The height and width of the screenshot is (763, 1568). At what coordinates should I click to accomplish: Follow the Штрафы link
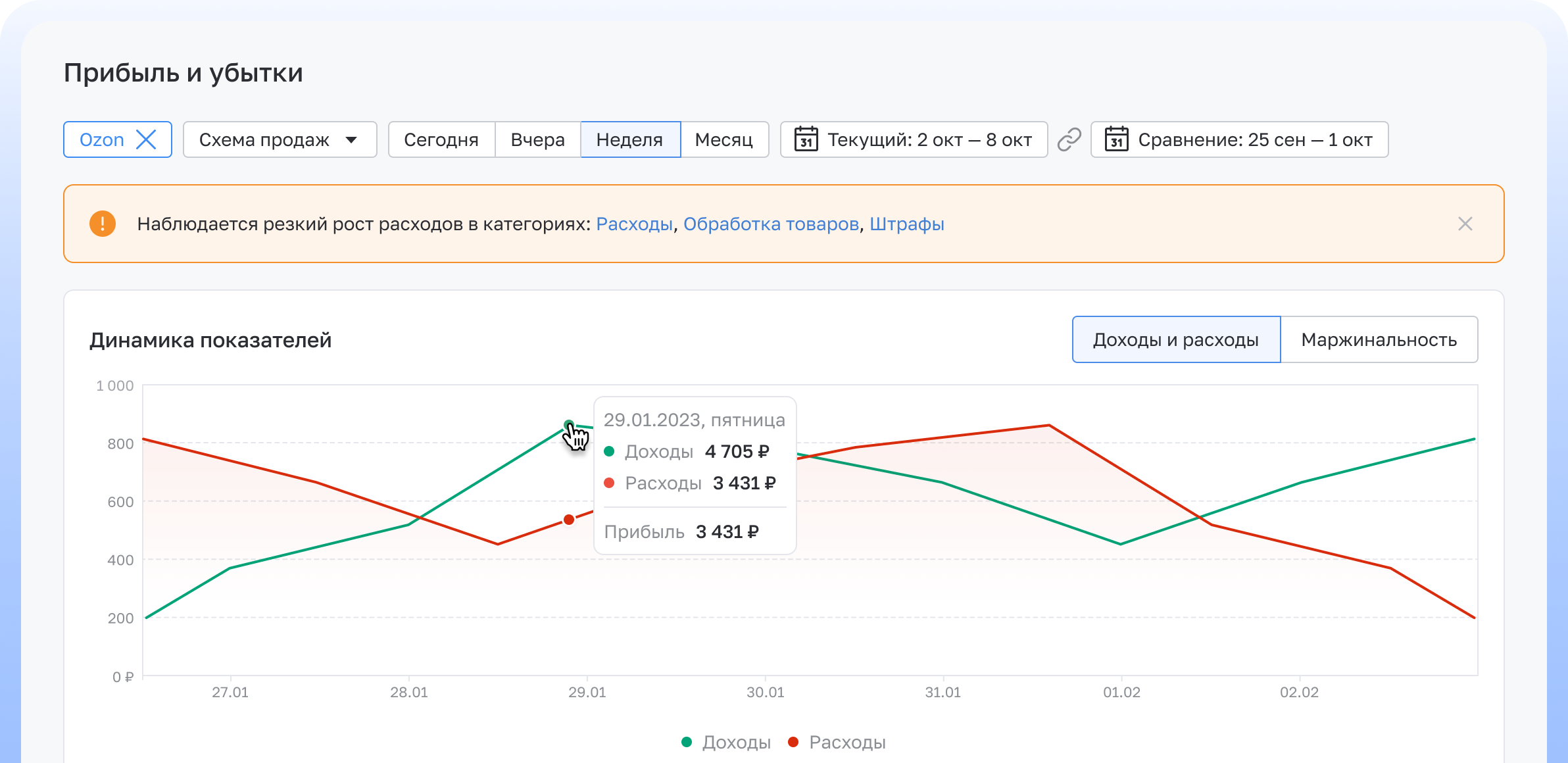click(906, 224)
